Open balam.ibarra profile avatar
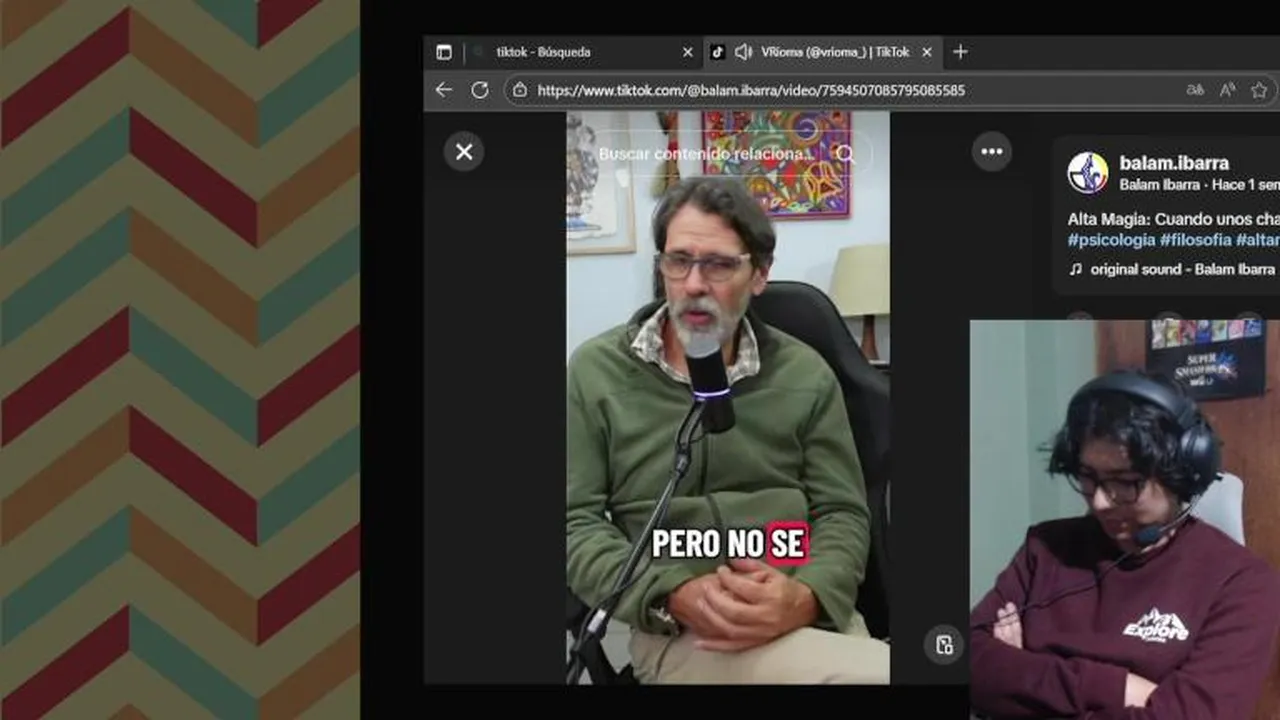 pyautogui.click(x=1087, y=173)
